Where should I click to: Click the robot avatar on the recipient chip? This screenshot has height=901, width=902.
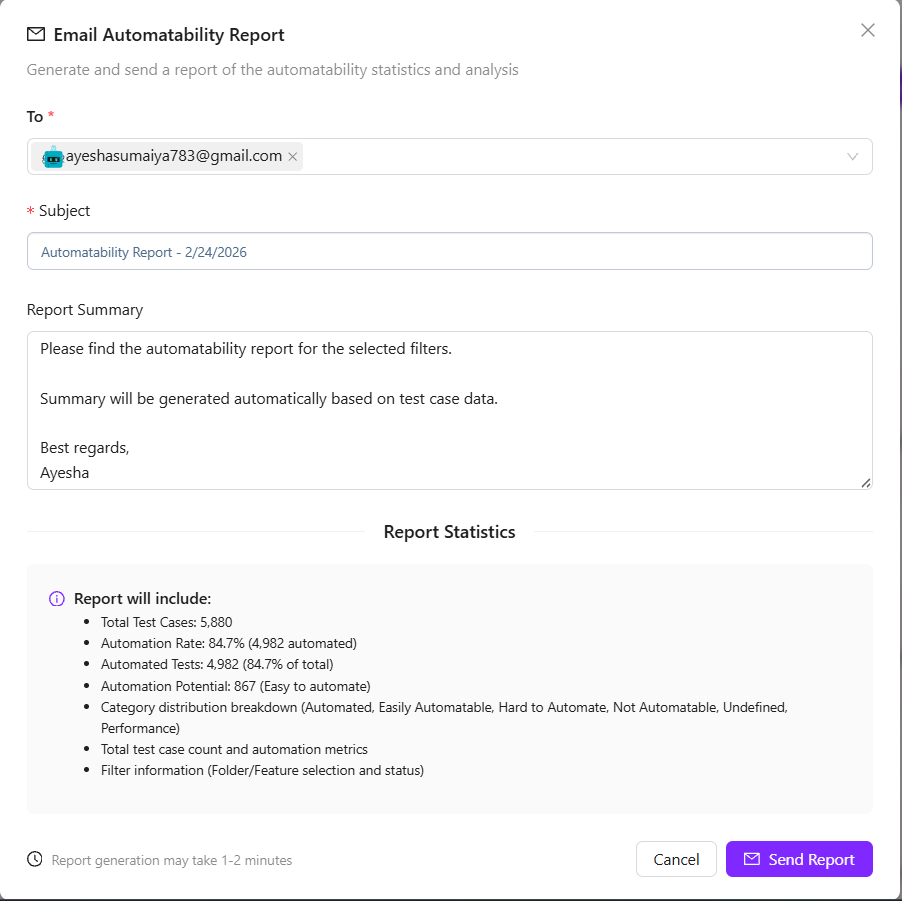pos(53,157)
